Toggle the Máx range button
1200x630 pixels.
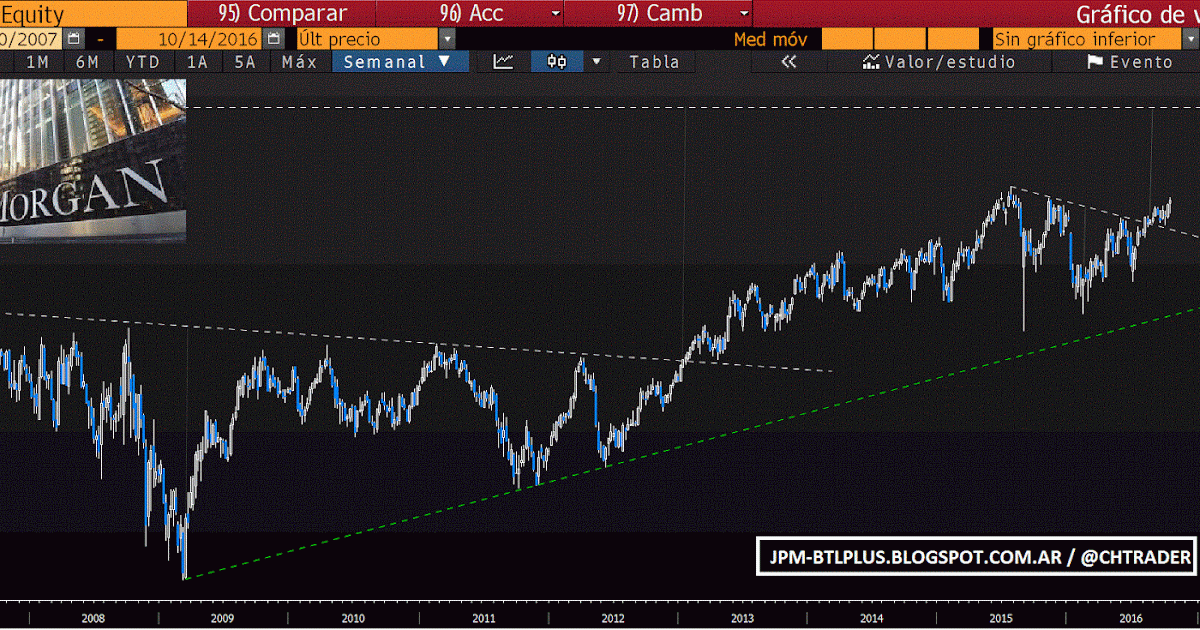point(299,61)
